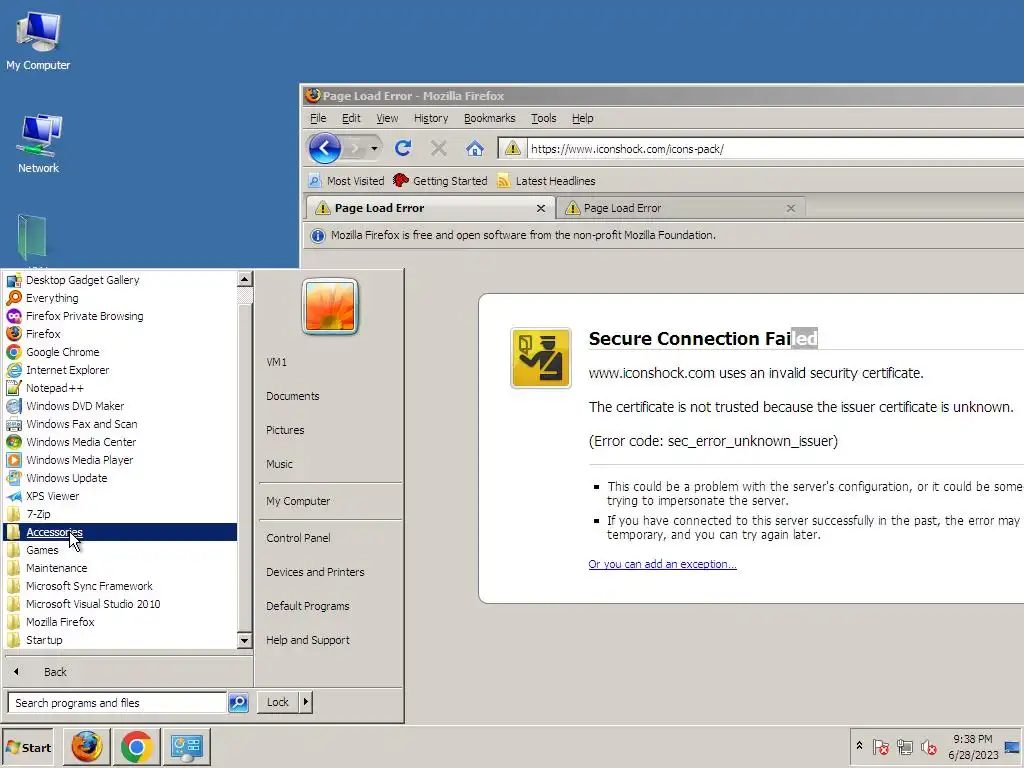Click the scroll up arrow of programs list
1024x768 pixels.
click(x=244, y=280)
